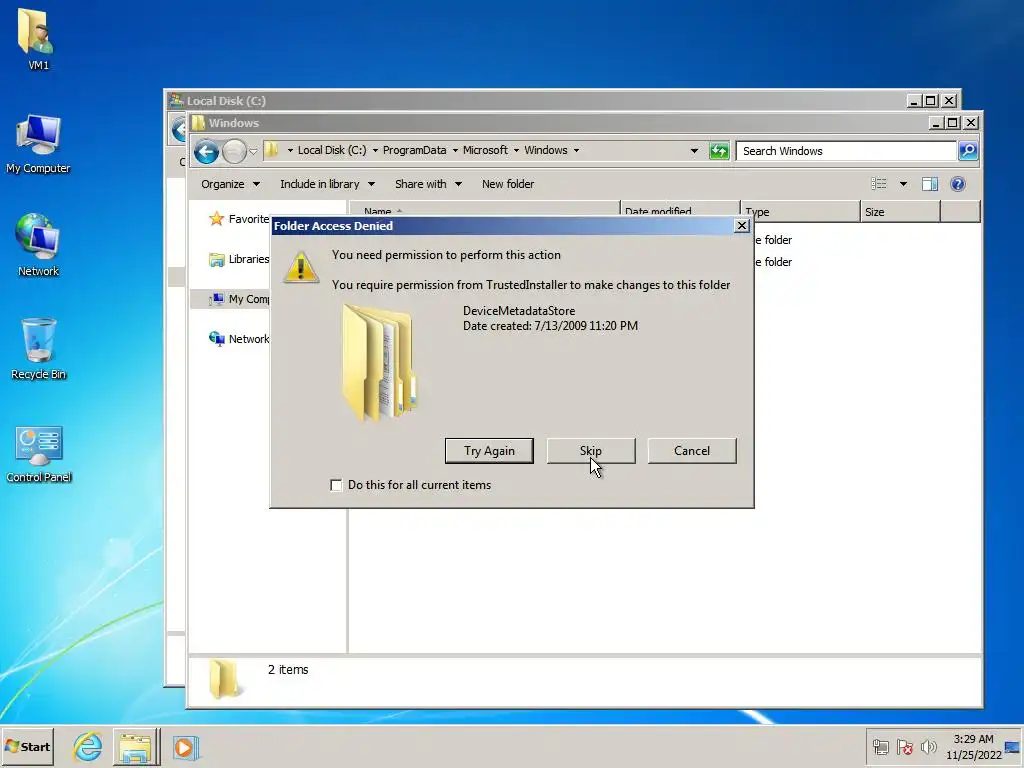Click the network tray icon
Viewport: 1024px width, 768px height.
pyautogui.click(x=880, y=746)
